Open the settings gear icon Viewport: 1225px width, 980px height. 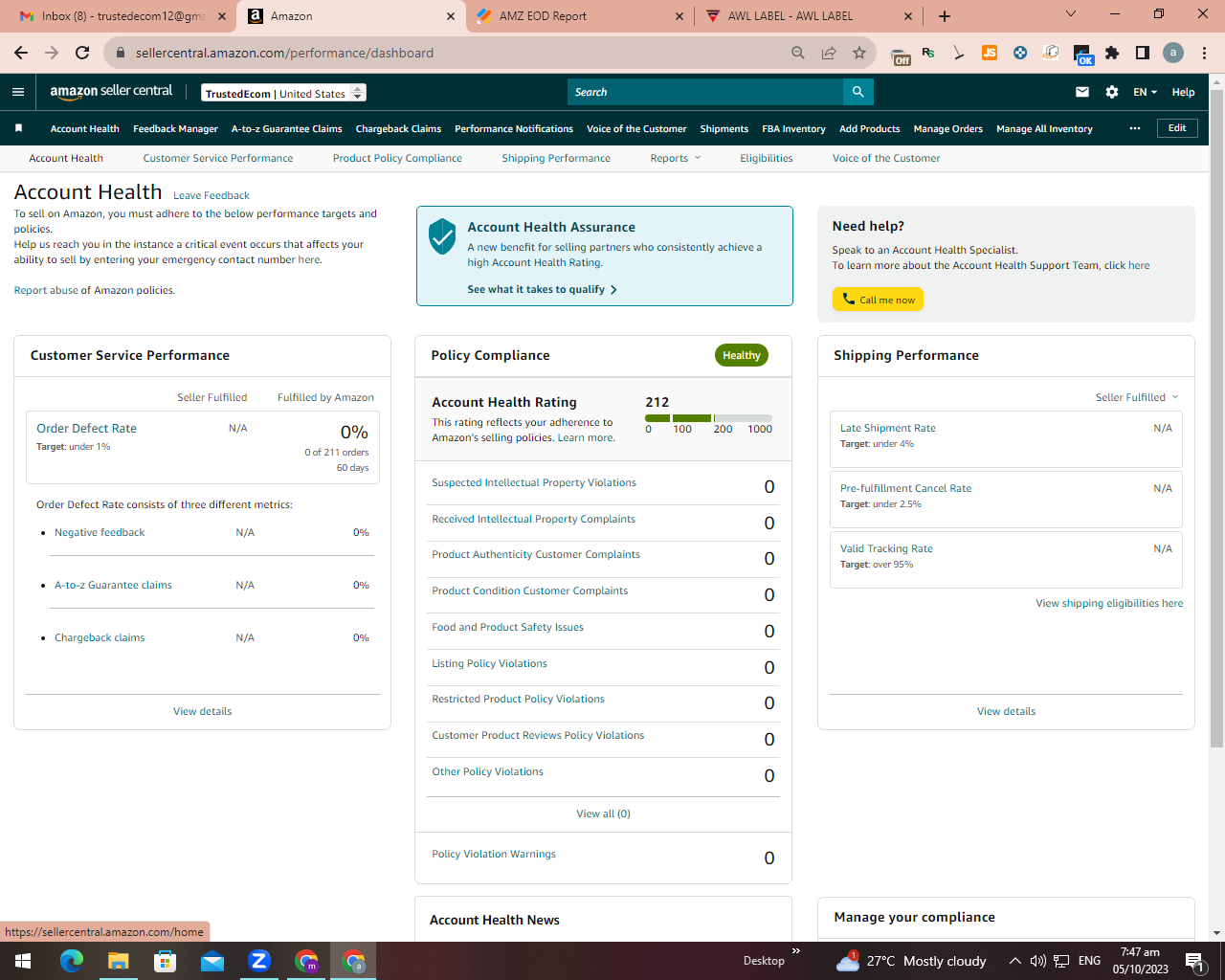point(1112,92)
